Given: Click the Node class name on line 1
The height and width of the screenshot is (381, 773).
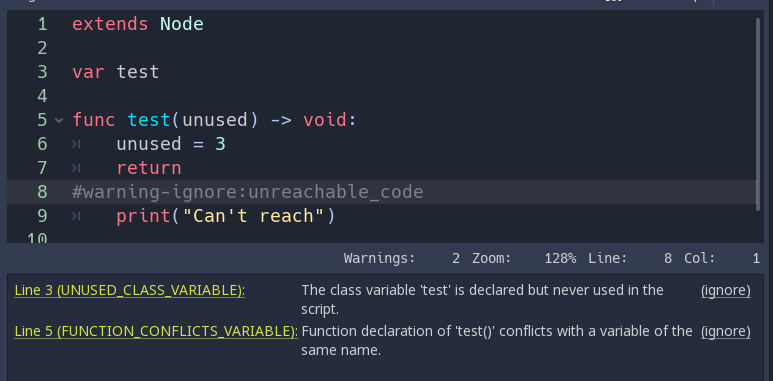Looking at the screenshot, I should coord(181,24).
